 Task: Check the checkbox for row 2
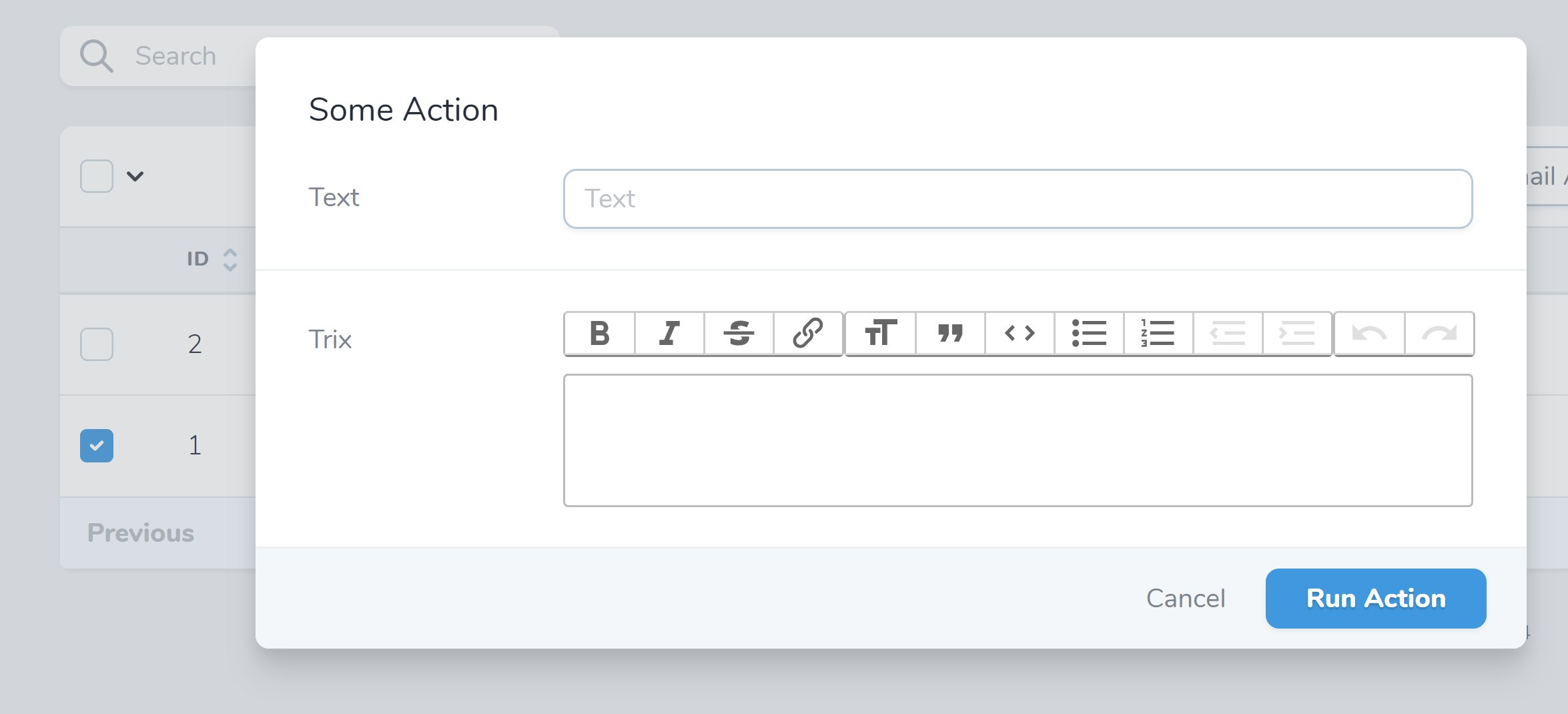[97, 344]
